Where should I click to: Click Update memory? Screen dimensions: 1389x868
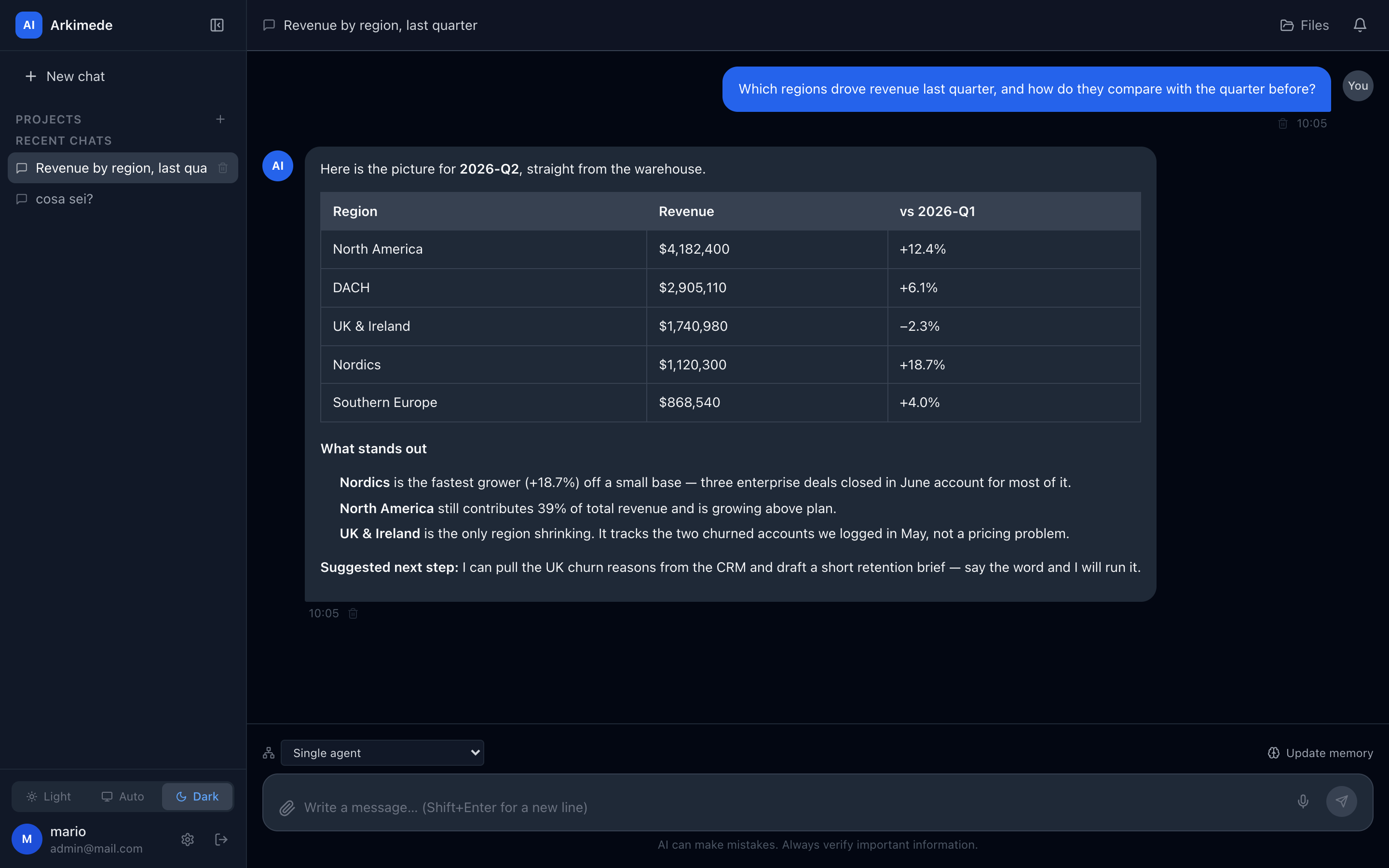click(1320, 753)
